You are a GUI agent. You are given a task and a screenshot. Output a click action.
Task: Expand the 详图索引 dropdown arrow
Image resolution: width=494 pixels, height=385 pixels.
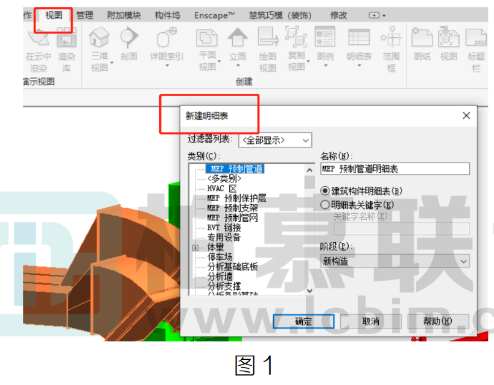[x=167, y=66]
